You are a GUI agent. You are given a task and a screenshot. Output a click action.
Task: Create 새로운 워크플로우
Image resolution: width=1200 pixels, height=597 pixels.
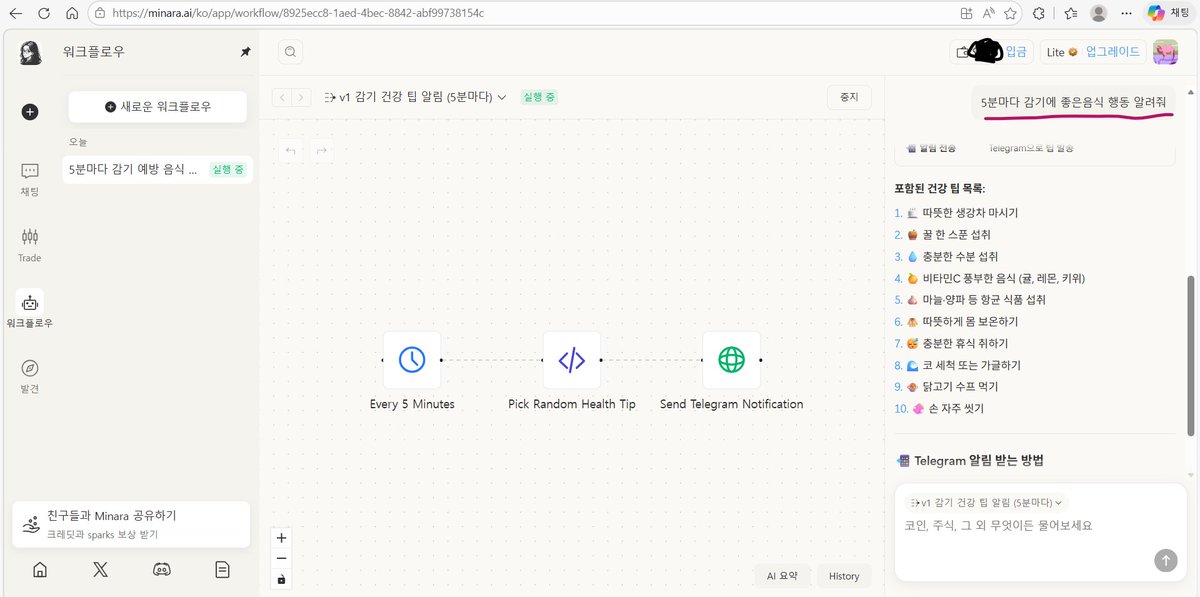pos(158,107)
